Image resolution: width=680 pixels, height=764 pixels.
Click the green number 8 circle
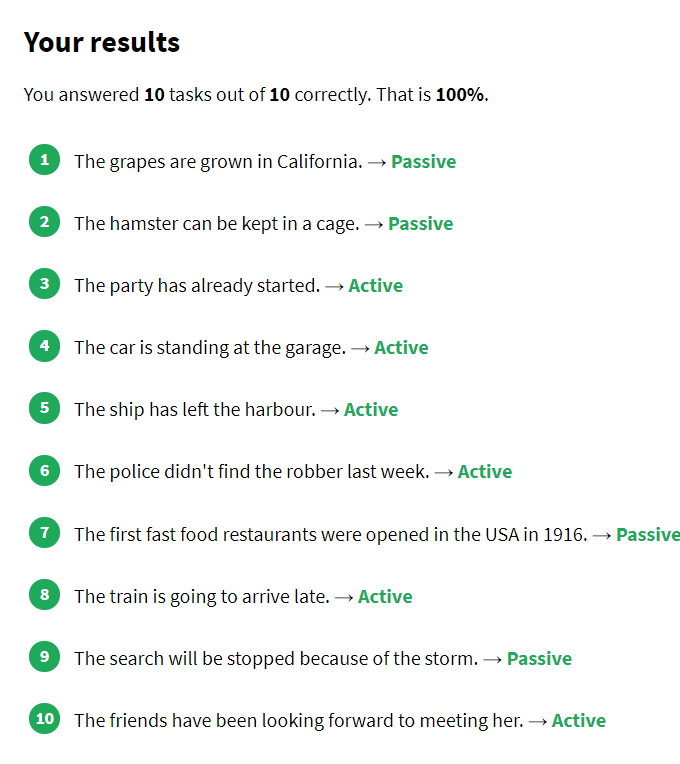44,595
